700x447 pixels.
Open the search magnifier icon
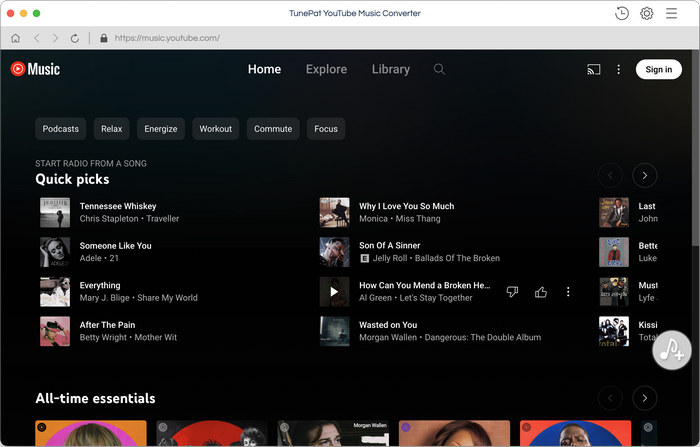pyautogui.click(x=439, y=69)
